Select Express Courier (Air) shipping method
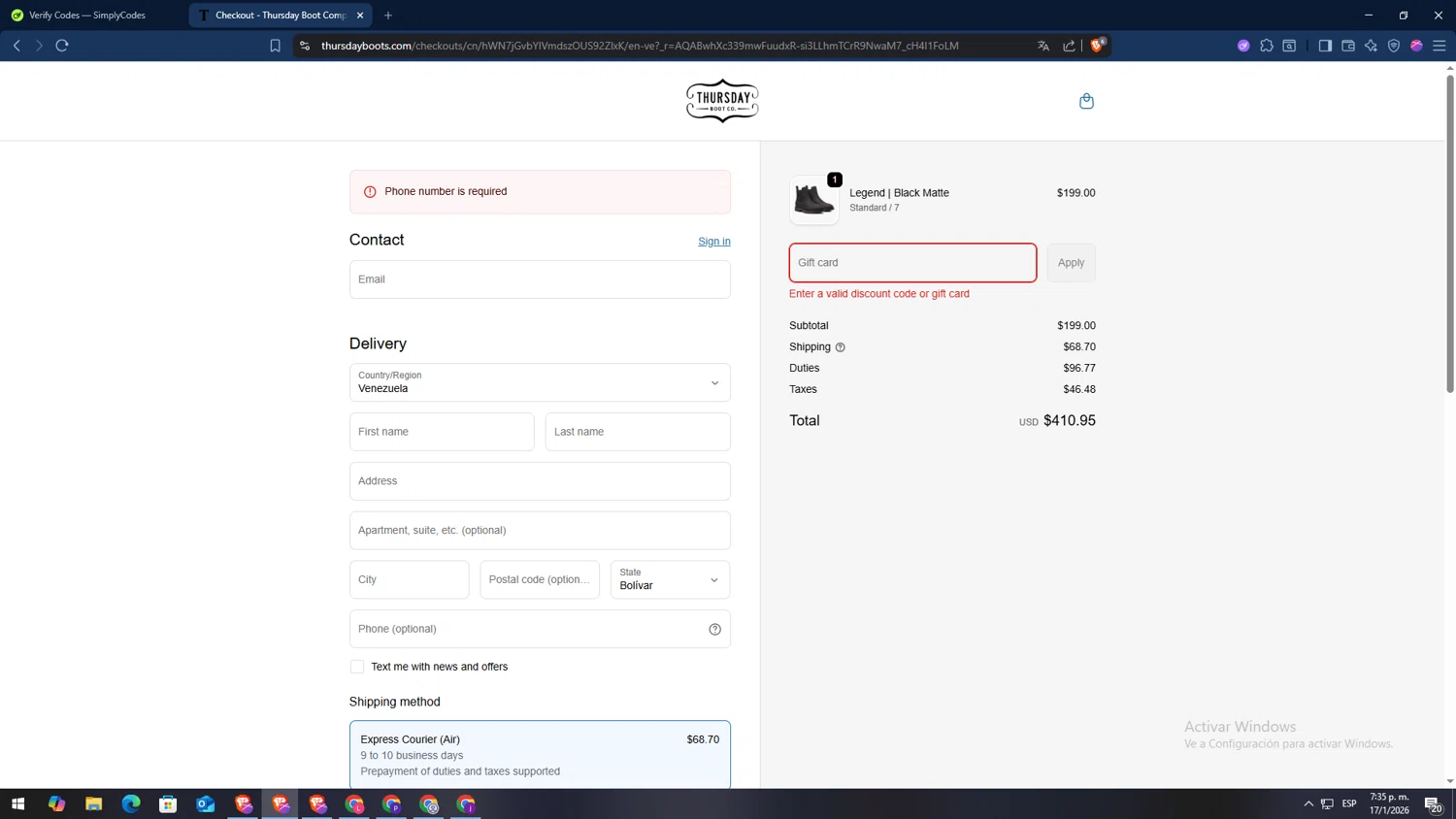The image size is (1456, 819). (x=540, y=755)
